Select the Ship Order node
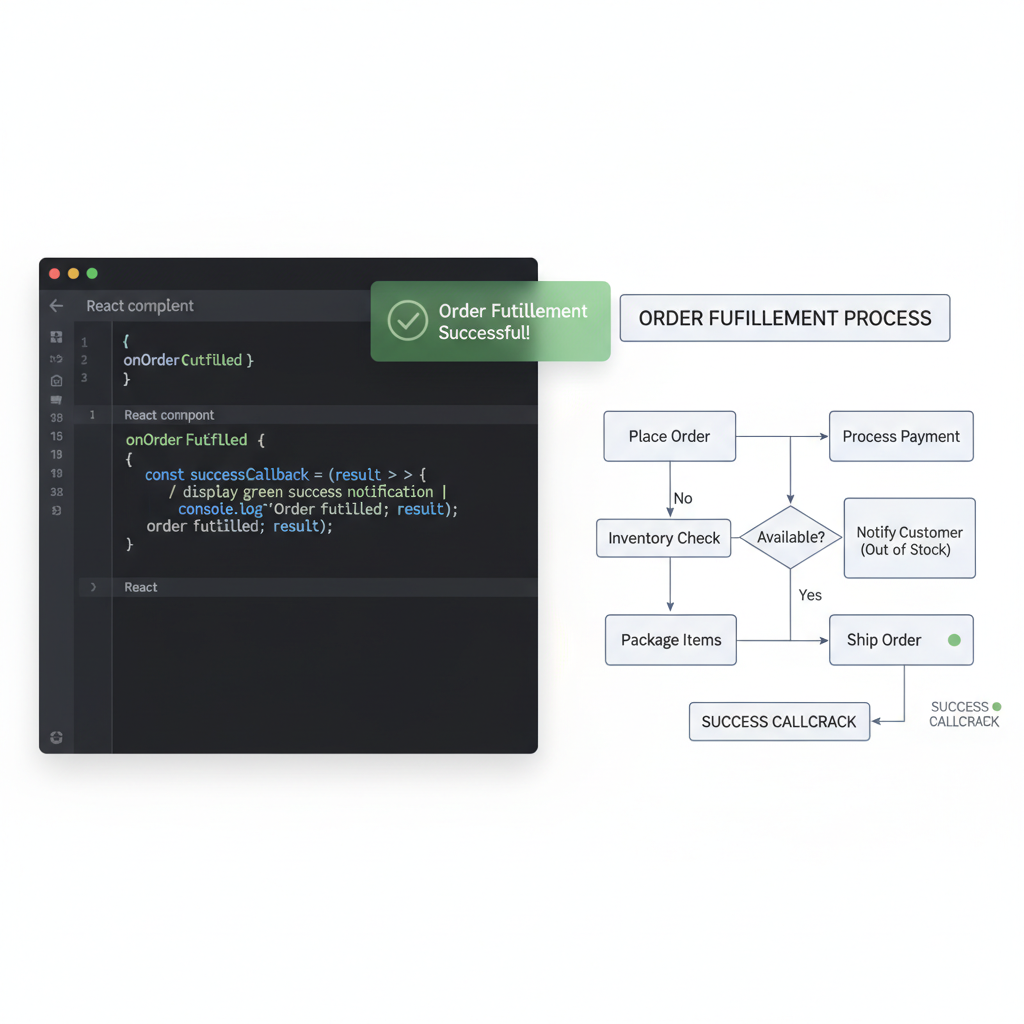 click(x=901, y=640)
